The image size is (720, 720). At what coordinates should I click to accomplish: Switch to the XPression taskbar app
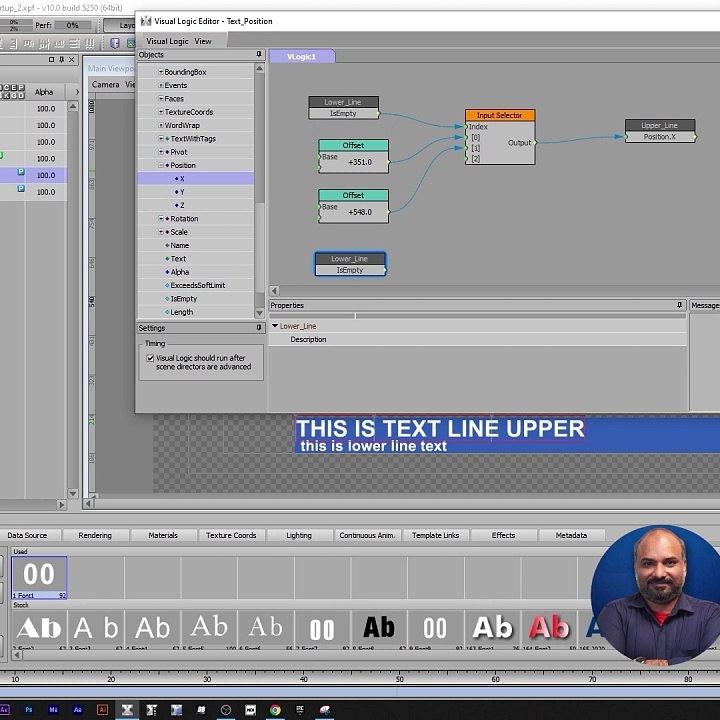point(127,710)
